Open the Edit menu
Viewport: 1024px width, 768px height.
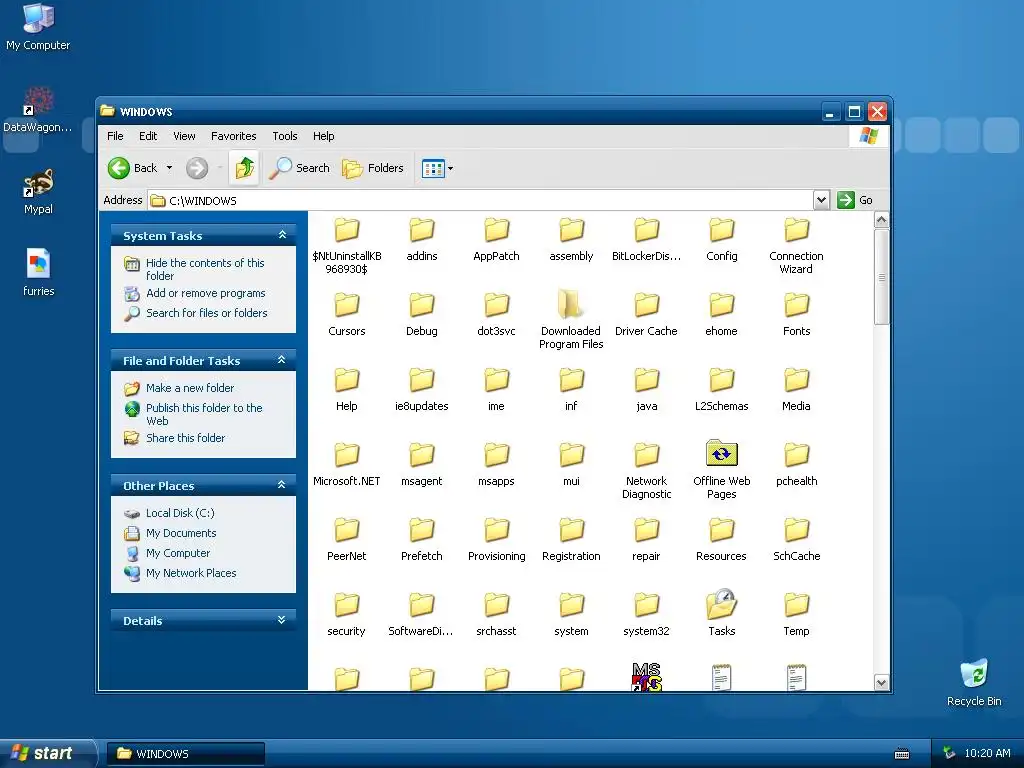point(148,136)
